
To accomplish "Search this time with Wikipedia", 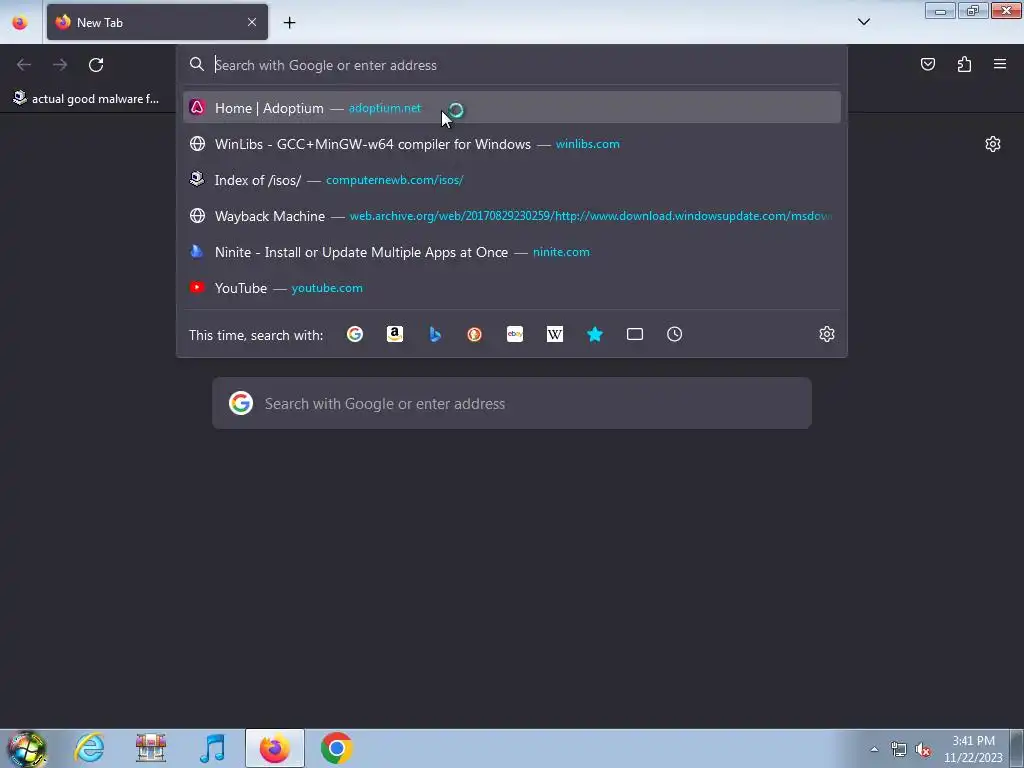I will 554,334.
